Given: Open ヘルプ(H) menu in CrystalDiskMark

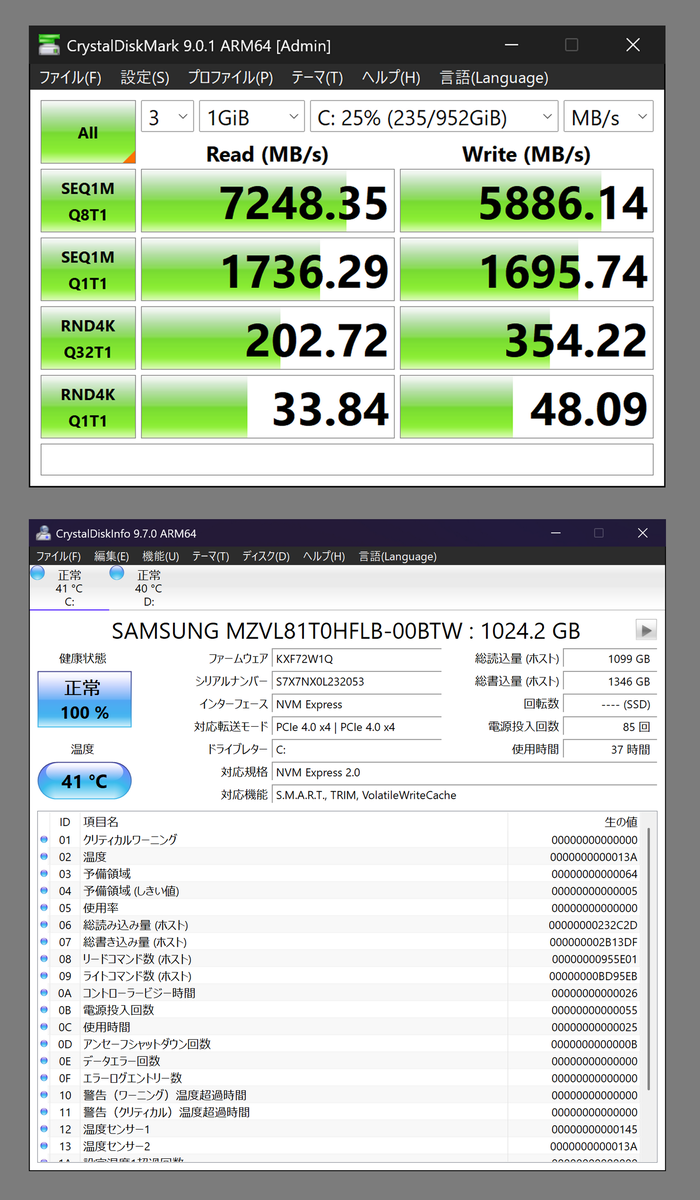Looking at the screenshot, I should [391, 78].
